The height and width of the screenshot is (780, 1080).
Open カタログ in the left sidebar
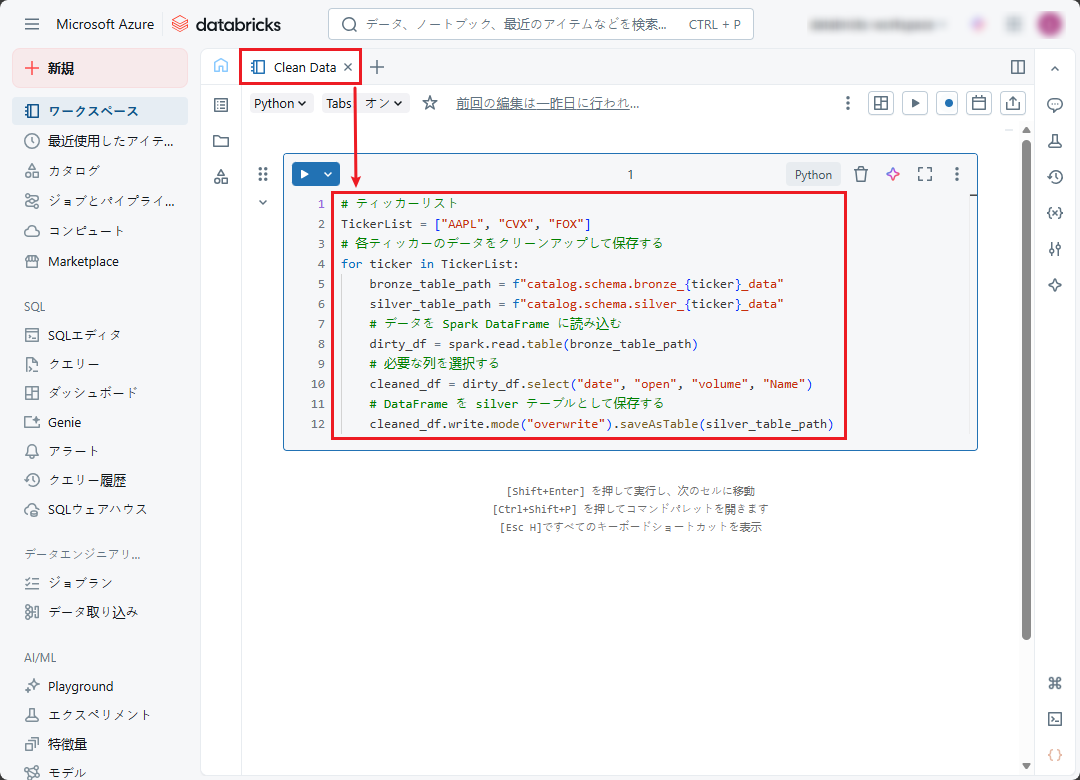(74, 171)
